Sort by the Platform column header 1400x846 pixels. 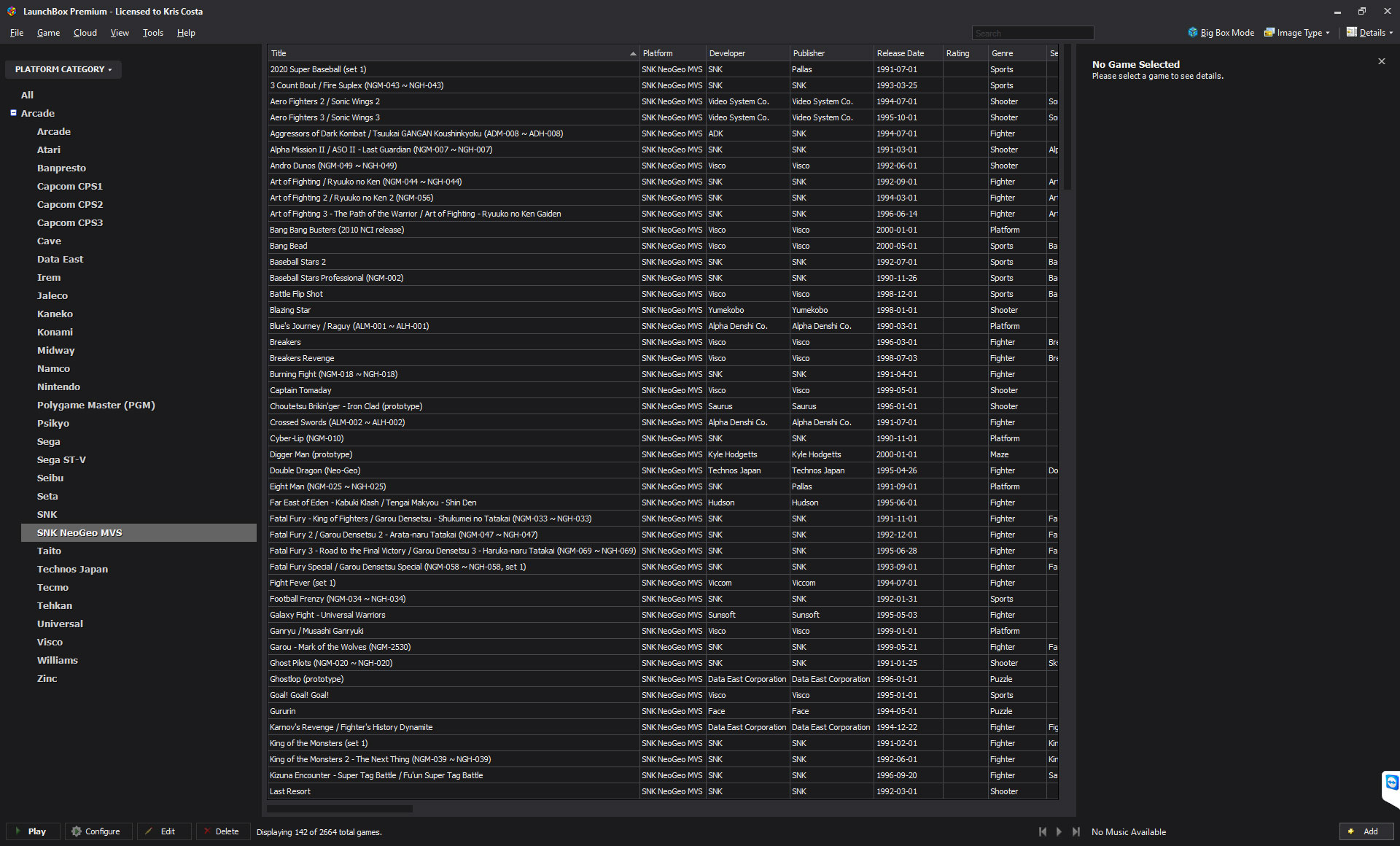(672, 53)
